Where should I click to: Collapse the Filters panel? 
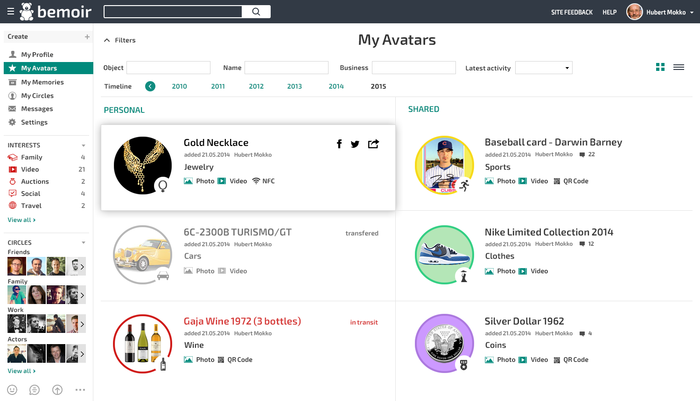pos(107,40)
